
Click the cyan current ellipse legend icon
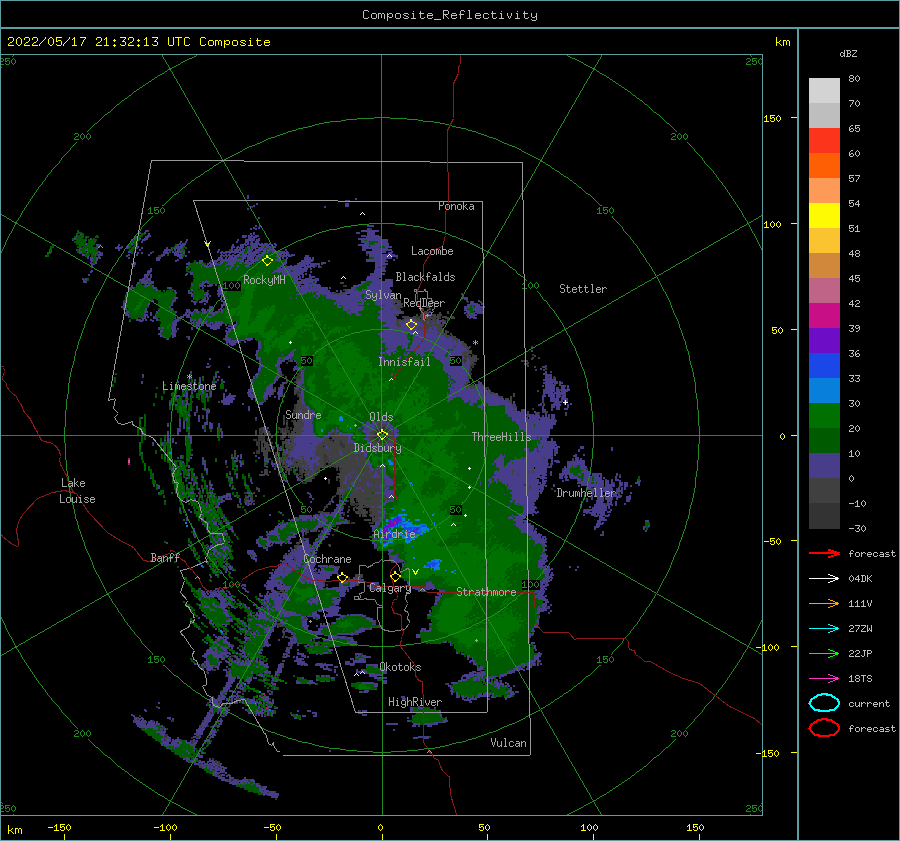pos(824,703)
